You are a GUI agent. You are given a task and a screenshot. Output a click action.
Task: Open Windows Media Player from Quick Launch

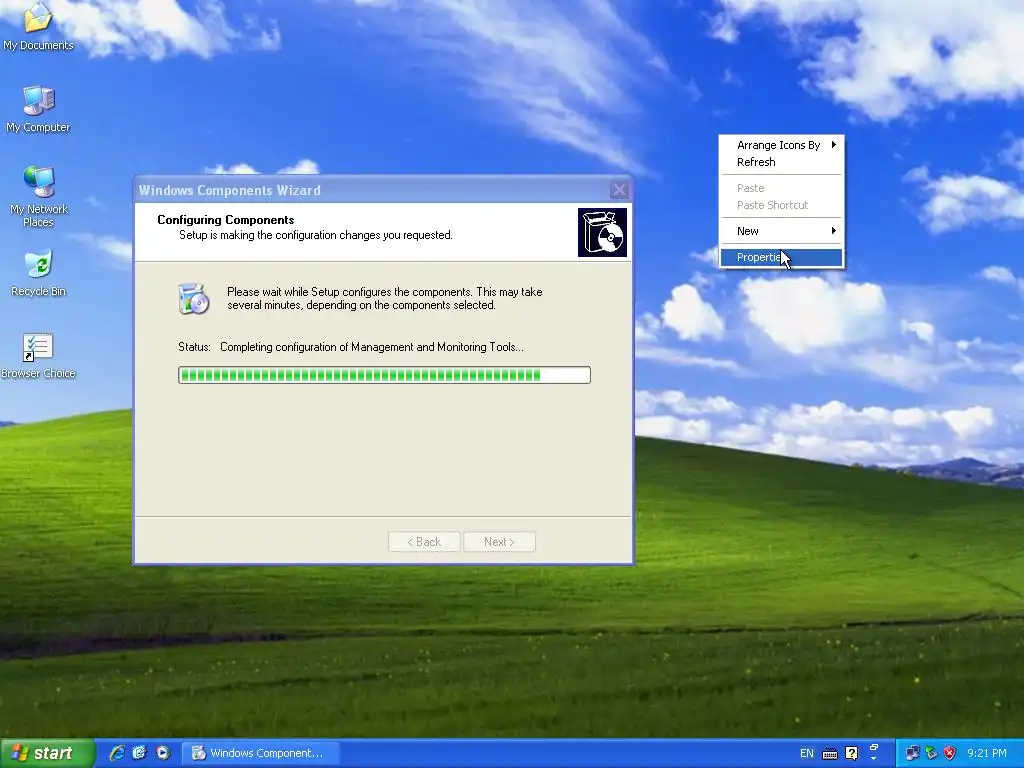pyautogui.click(x=163, y=753)
